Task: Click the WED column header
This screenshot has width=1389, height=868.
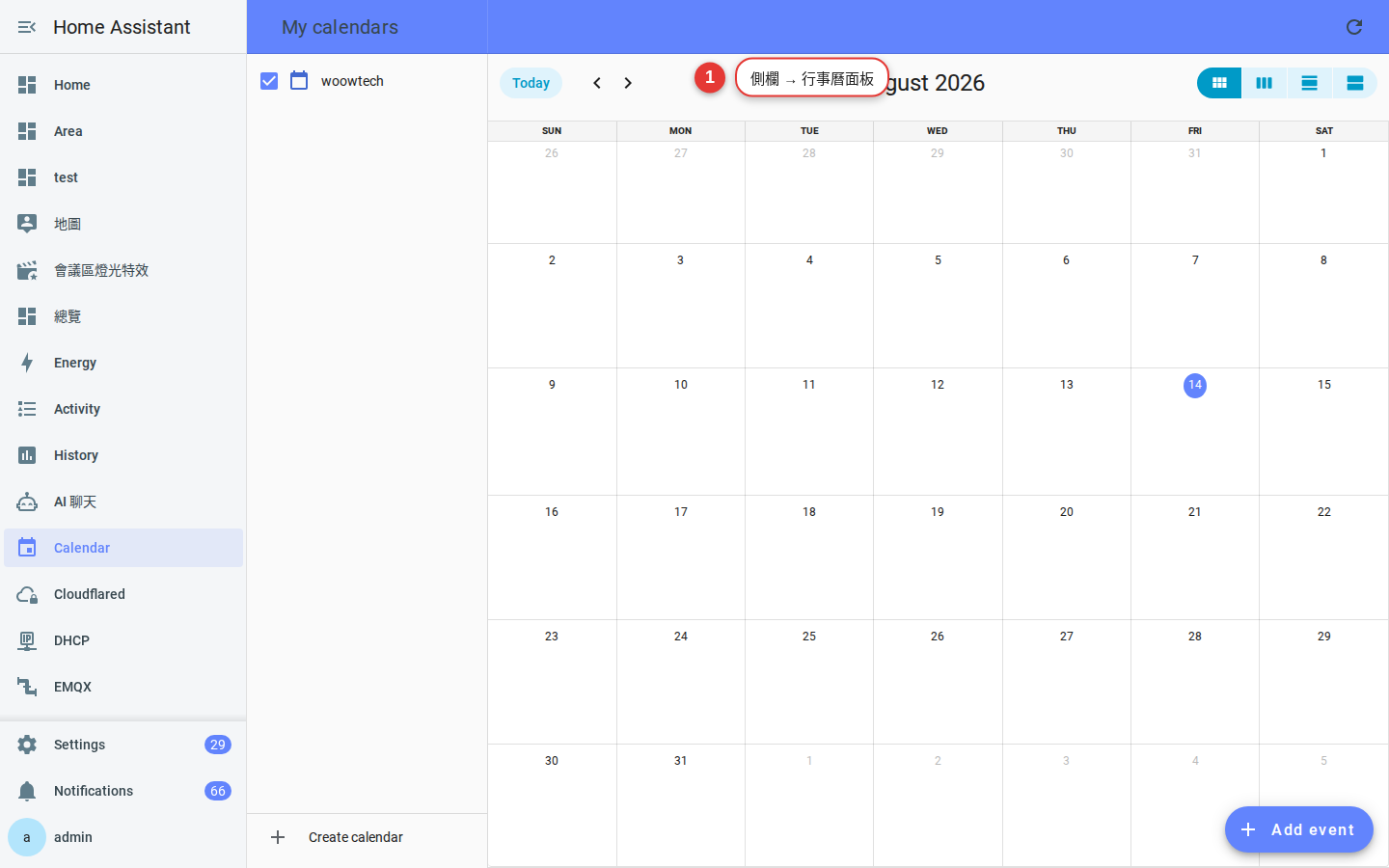Action: (938, 131)
